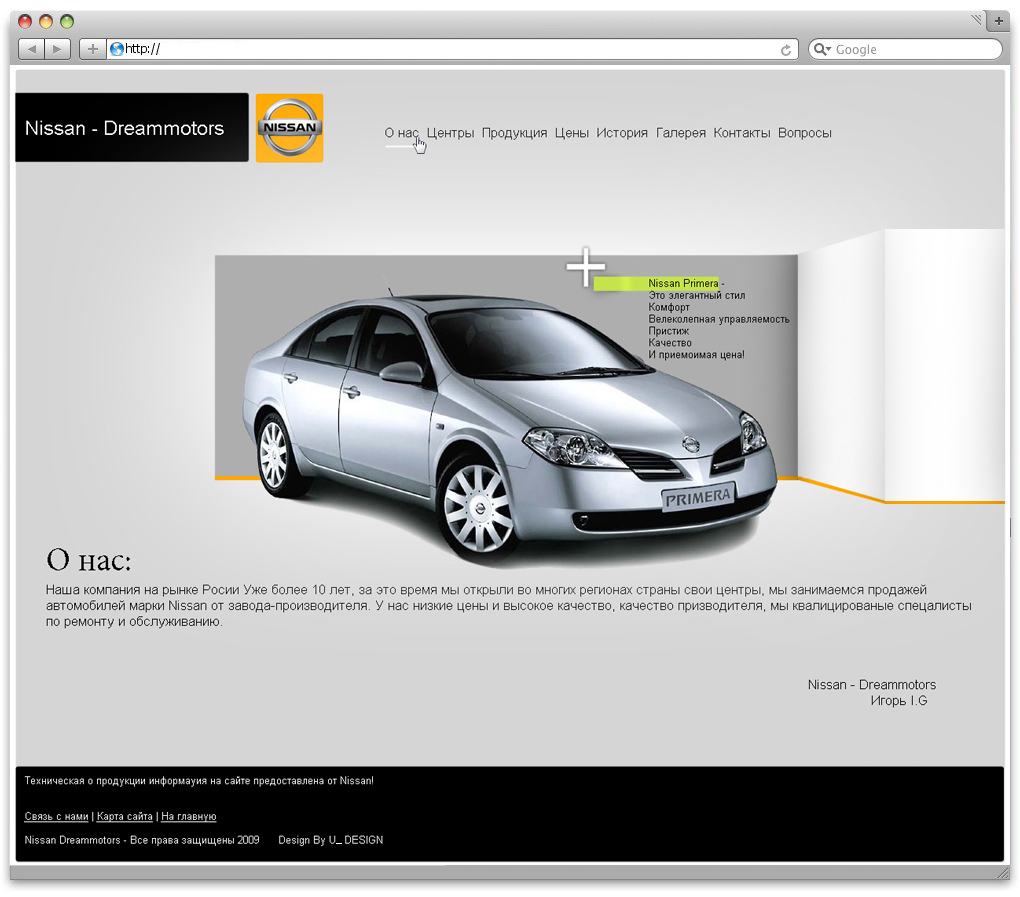The height and width of the screenshot is (897, 1020).
Task: Open the Карта сайта footer link
Action: tap(125, 817)
